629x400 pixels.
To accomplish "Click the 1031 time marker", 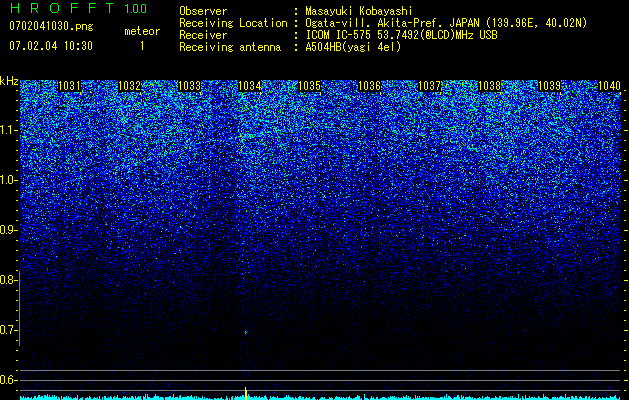I will [x=69, y=86].
